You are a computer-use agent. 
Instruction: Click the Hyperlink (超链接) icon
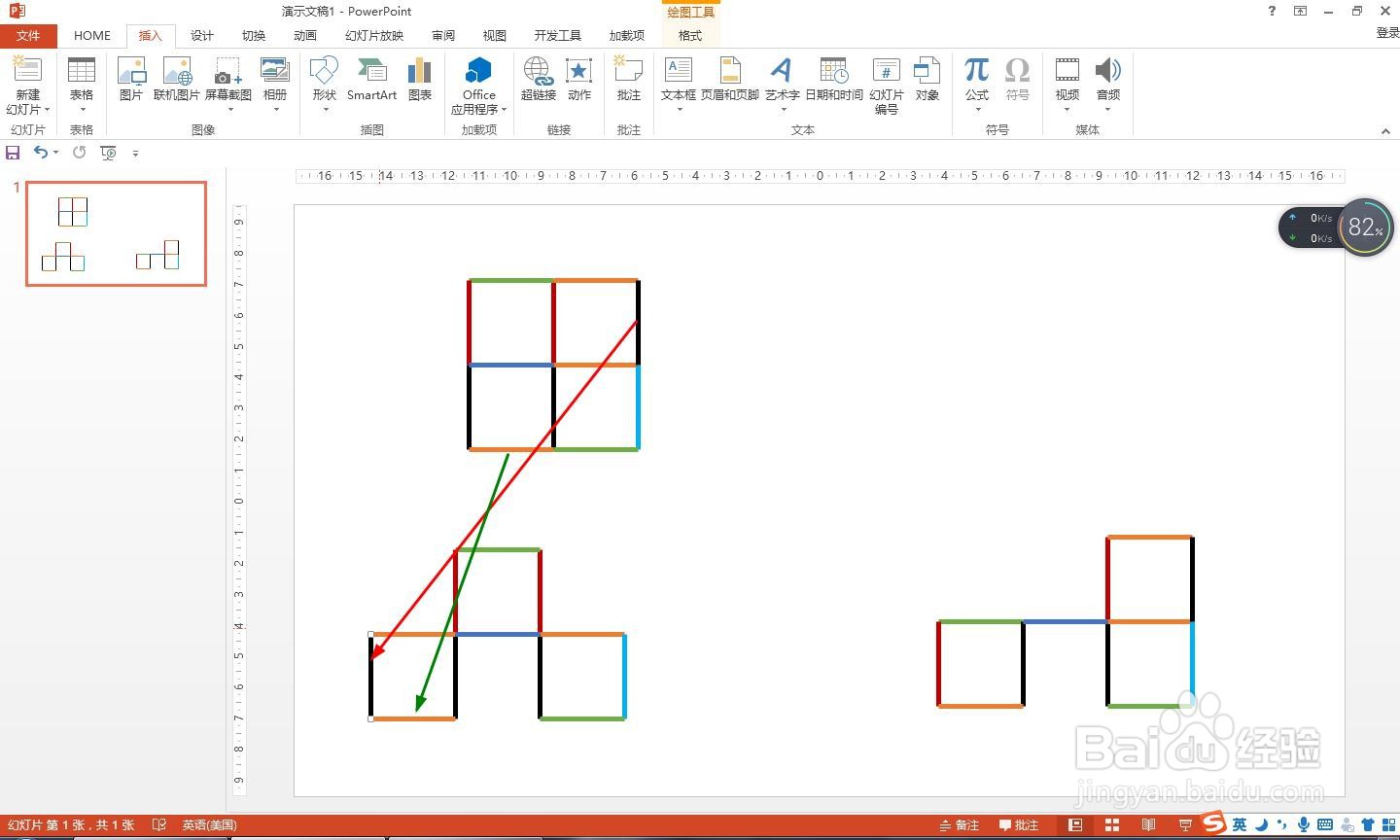(538, 70)
